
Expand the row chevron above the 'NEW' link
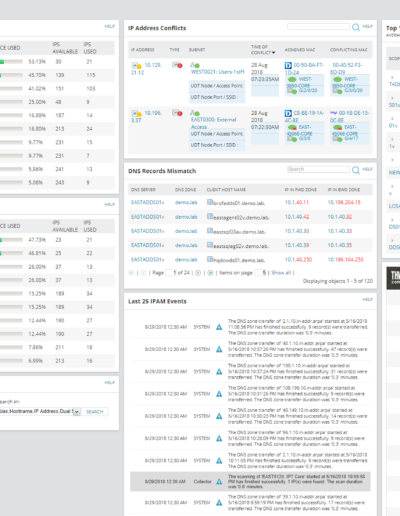392,160
